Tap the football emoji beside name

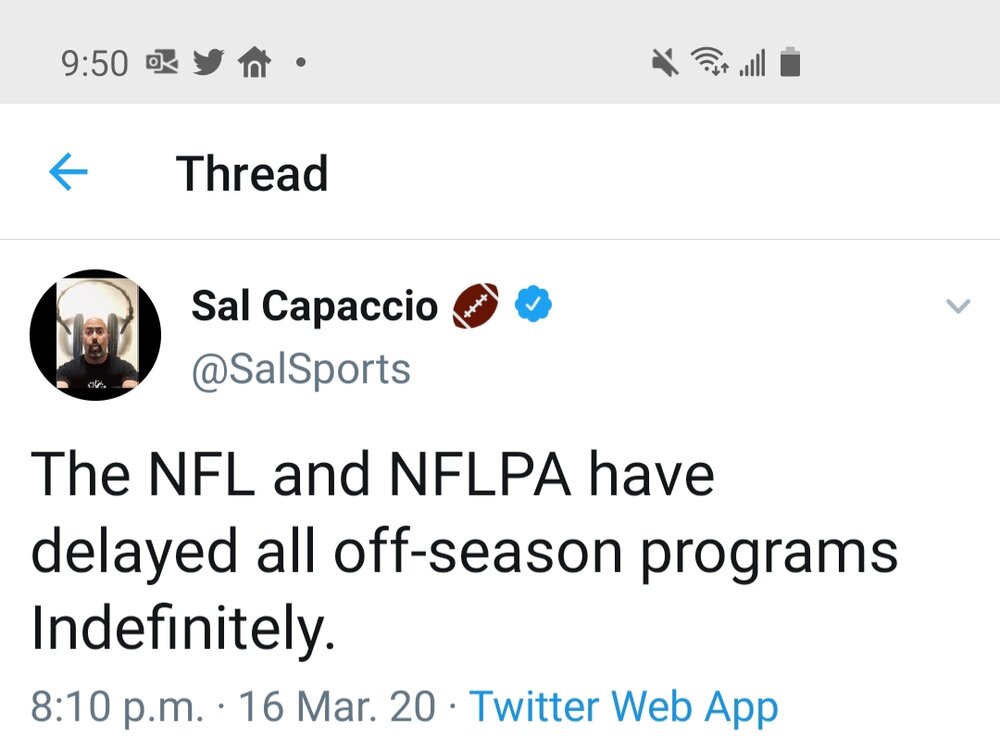pyautogui.click(x=476, y=305)
